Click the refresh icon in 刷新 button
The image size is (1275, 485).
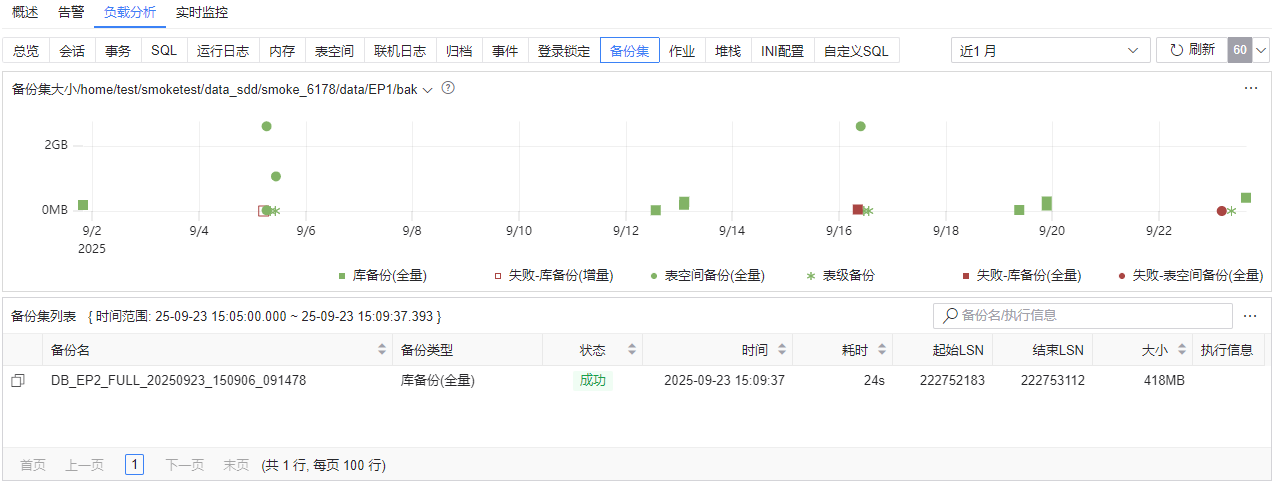(x=1176, y=50)
